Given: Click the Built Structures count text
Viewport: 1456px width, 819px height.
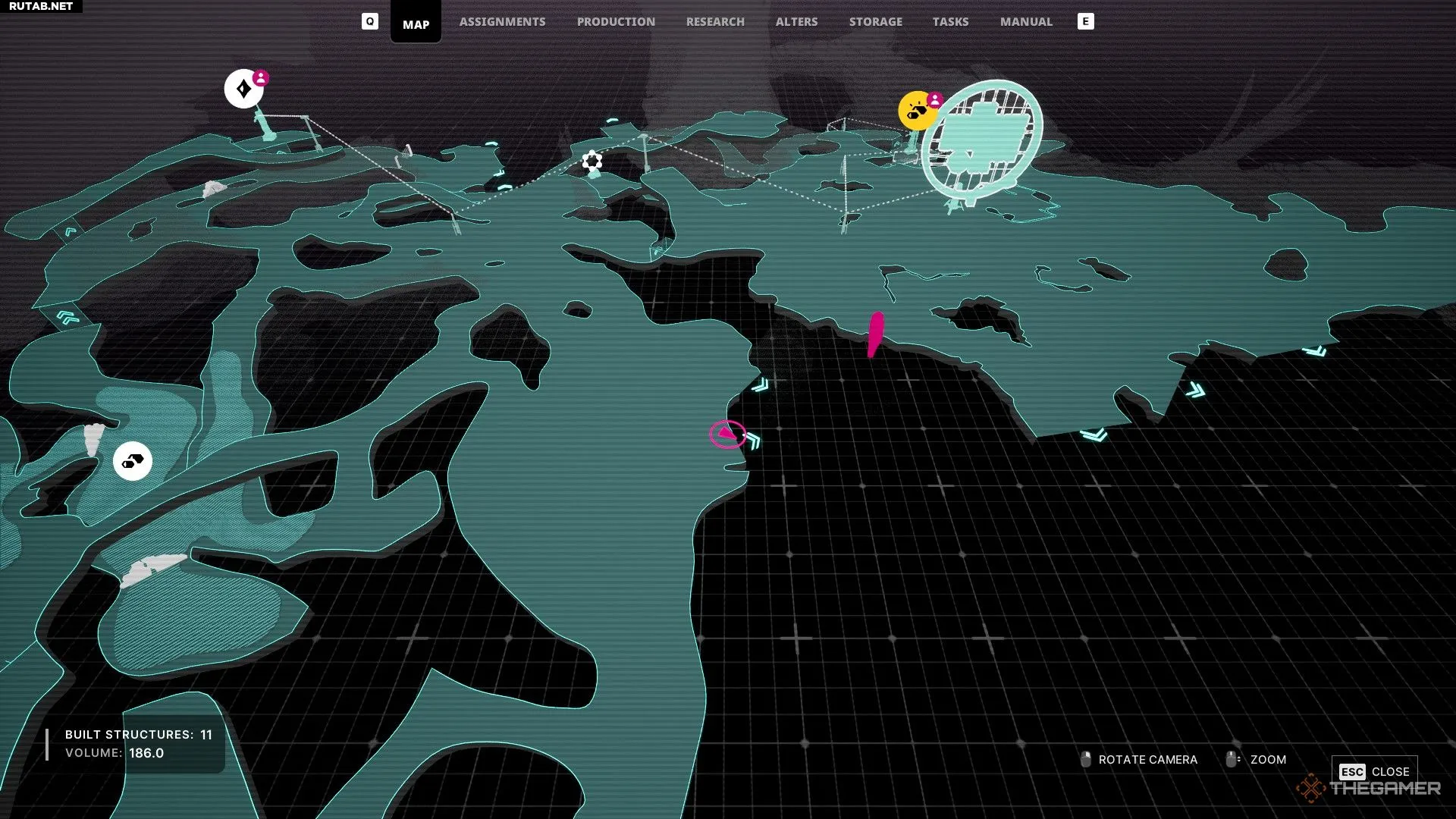Looking at the screenshot, I should (x=139, y=734).
